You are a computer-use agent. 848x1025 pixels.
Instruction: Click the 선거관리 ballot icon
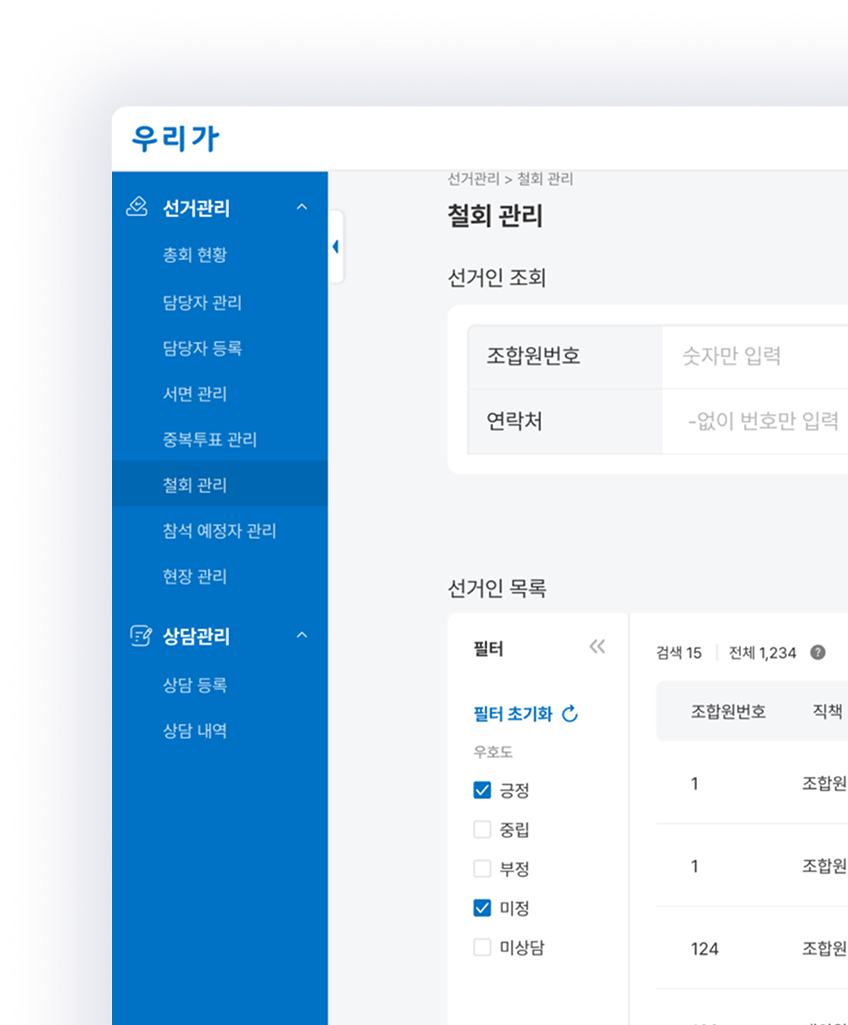(137, 207)
